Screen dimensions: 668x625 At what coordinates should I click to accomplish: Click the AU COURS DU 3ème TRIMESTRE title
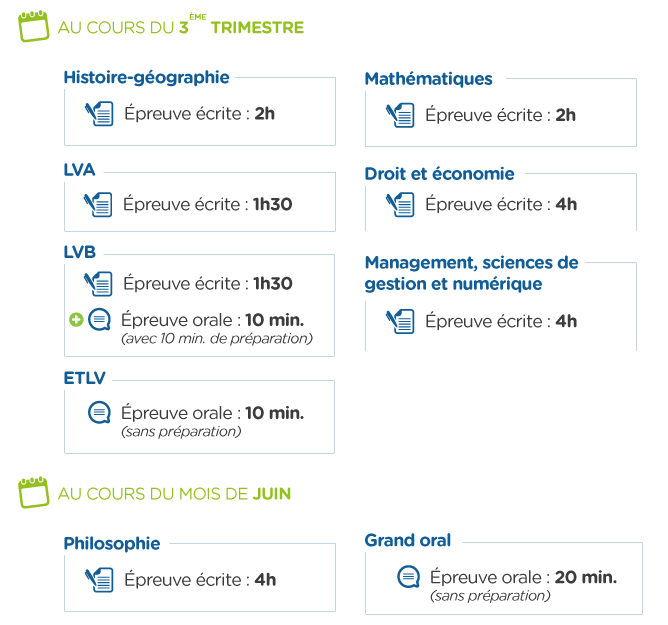coord(181,26)
